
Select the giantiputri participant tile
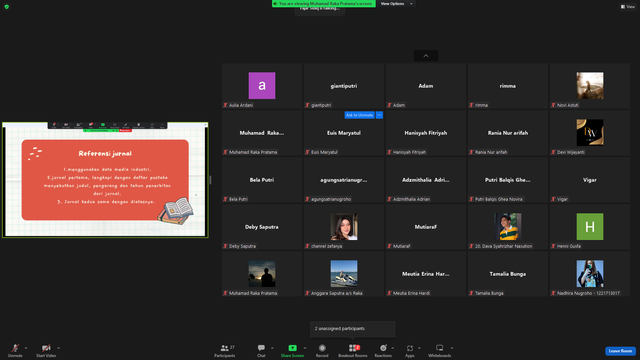pyautogui.click(x=344, y=86)
